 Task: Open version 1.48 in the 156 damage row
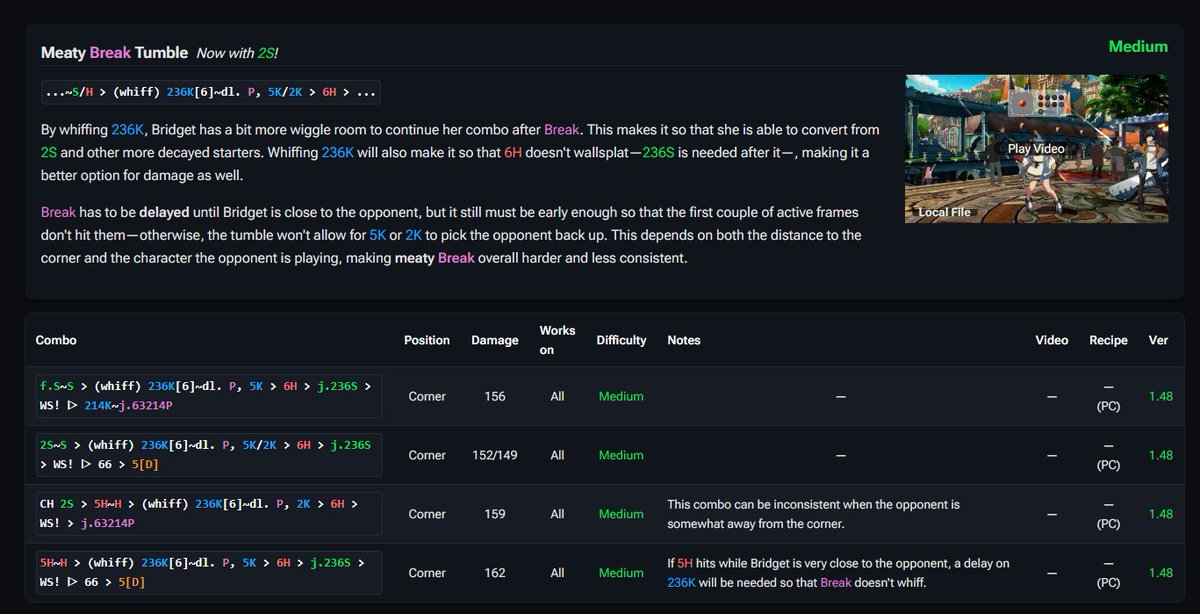tap(1161, 396)
